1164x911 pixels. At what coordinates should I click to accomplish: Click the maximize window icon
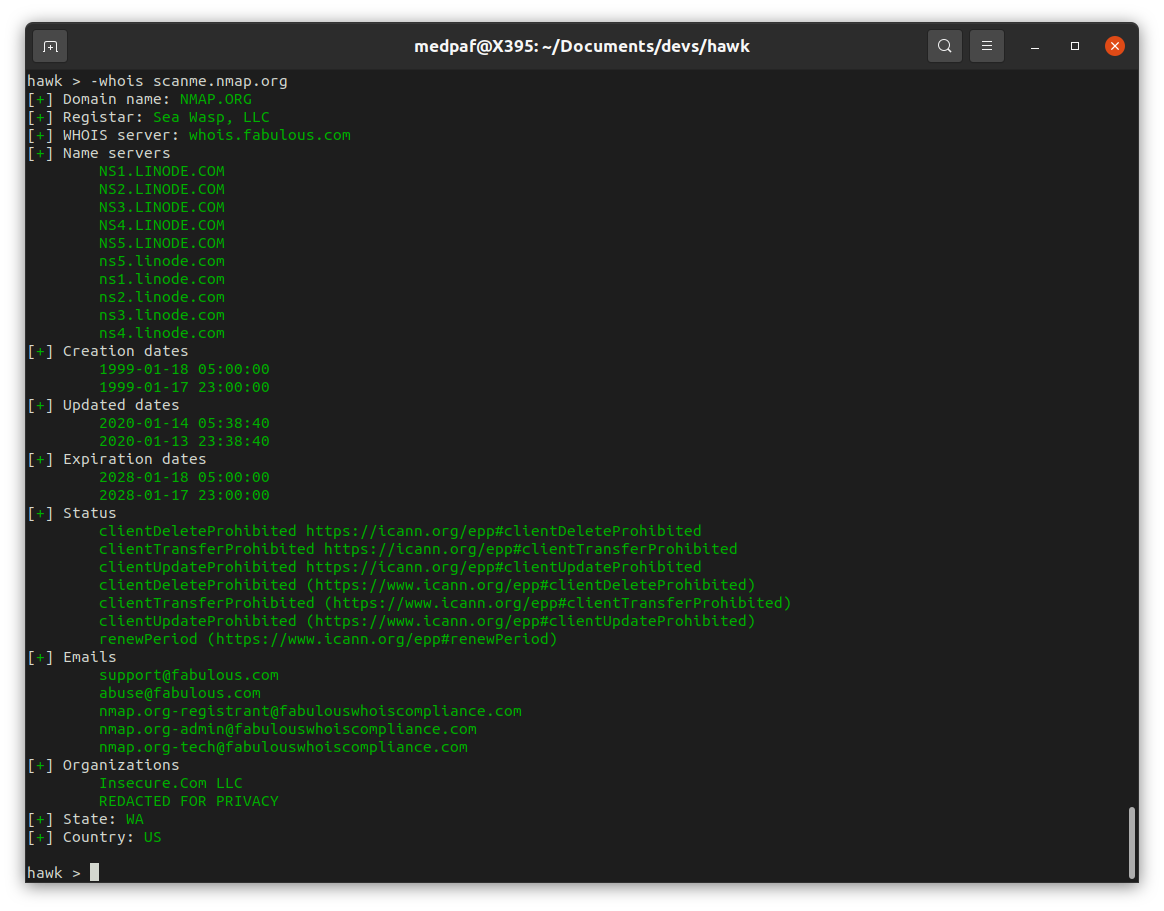point(1076,46)
